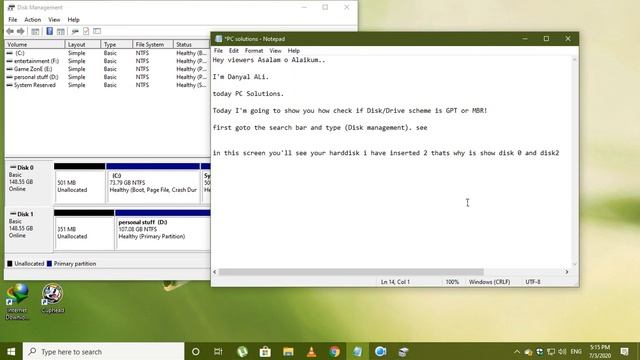Image resolution: width=640 pixels, height=360 pixels.
Task: Click the Forward arrow in Disk Management toolbar
Action: [21, 31]
